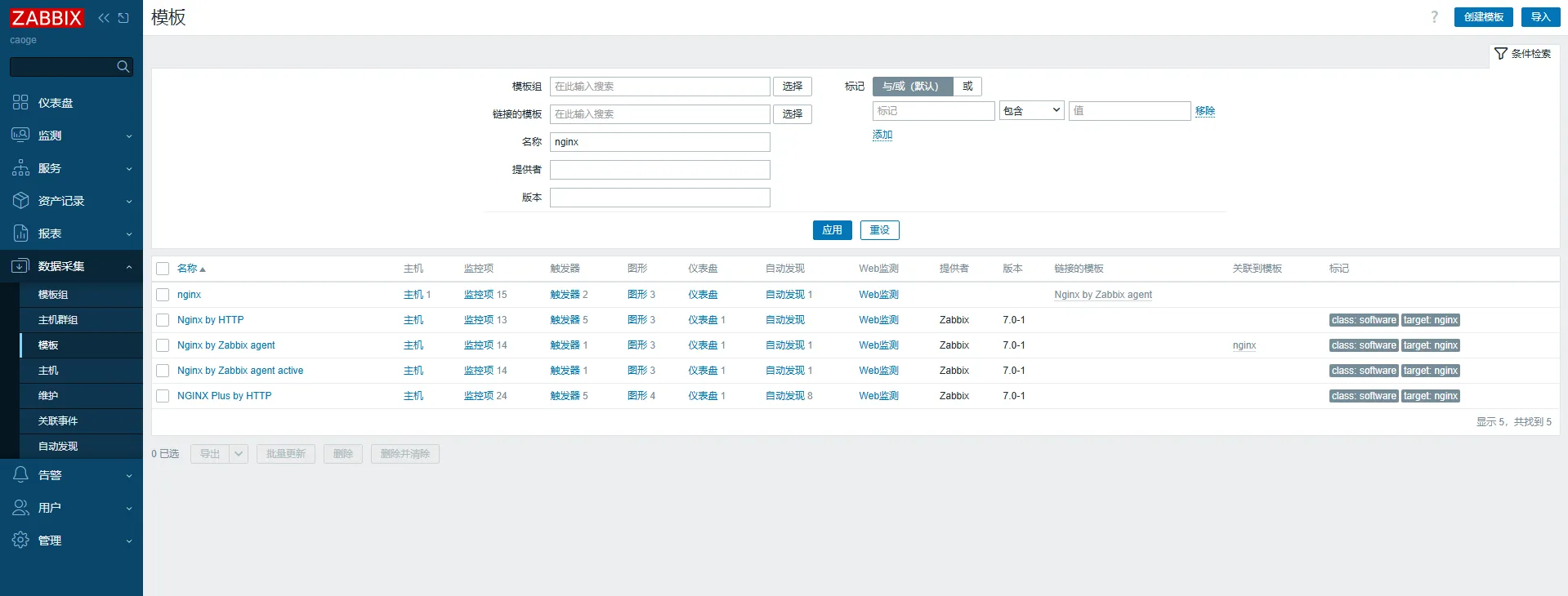Open 模板组 submenu item
The width and height of the screenshot is (1568, 596).
tap(81, 295)
